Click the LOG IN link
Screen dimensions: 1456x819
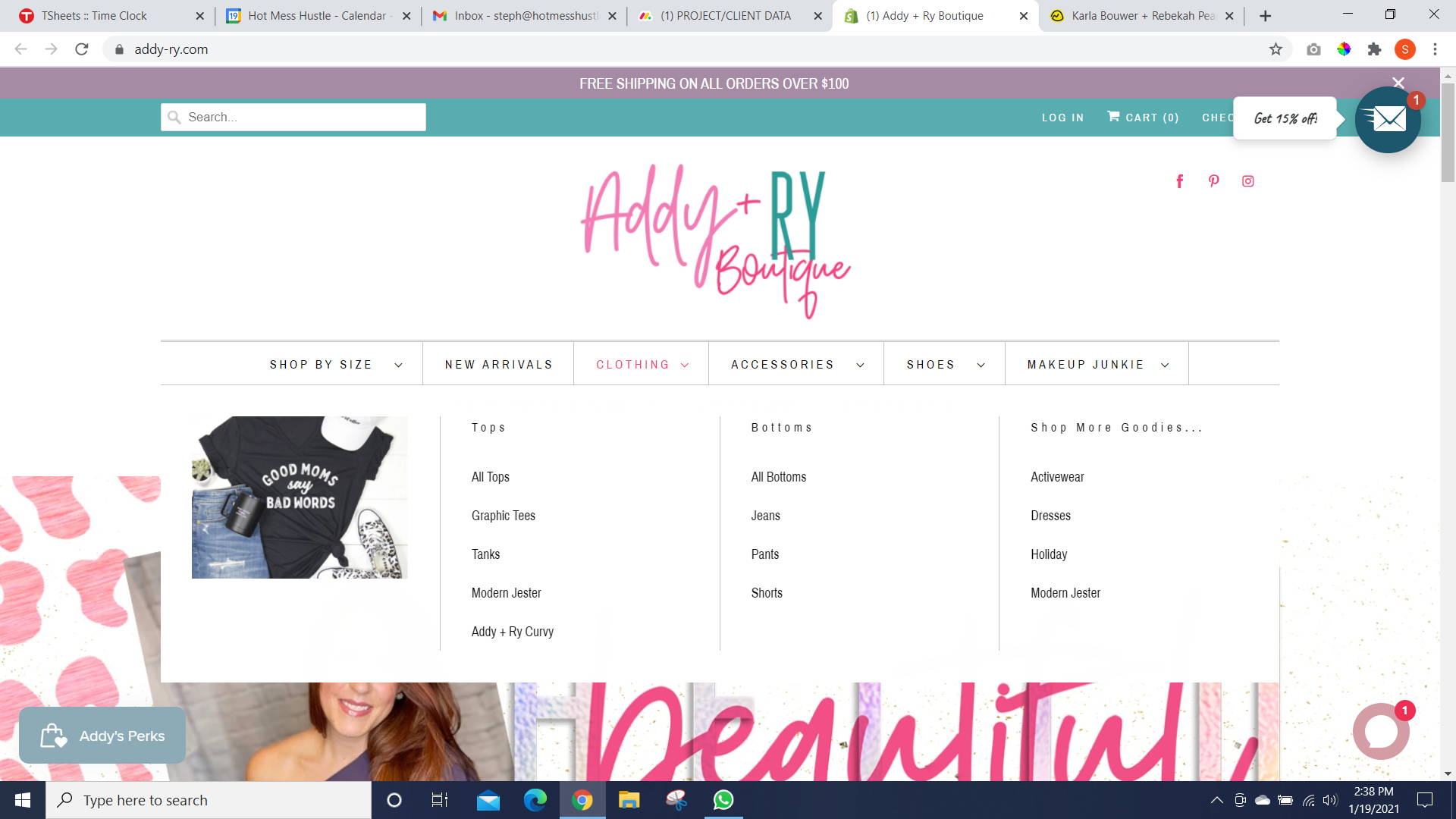pos(1062,118)
